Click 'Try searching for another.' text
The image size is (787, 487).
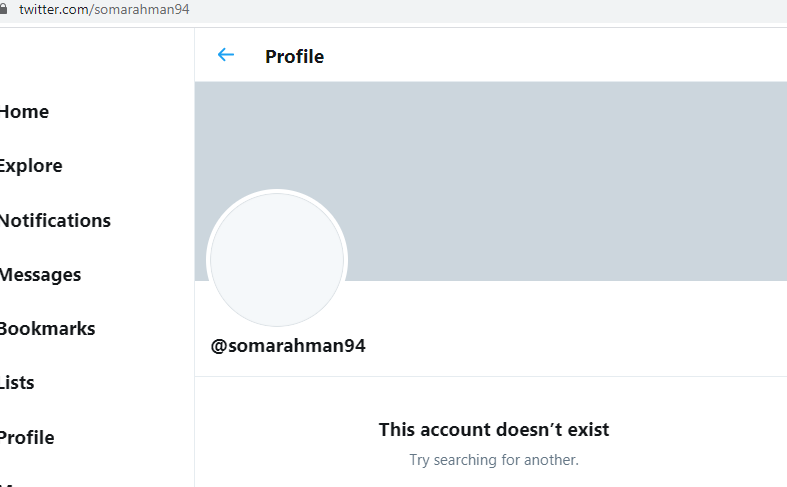(494, 460)
